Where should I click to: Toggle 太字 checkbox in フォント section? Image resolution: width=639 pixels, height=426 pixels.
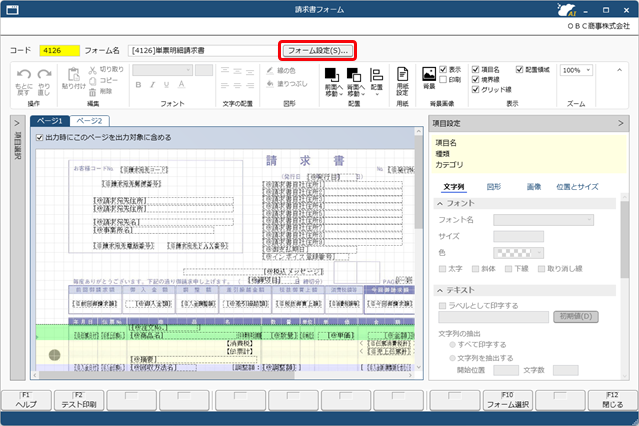443,269
